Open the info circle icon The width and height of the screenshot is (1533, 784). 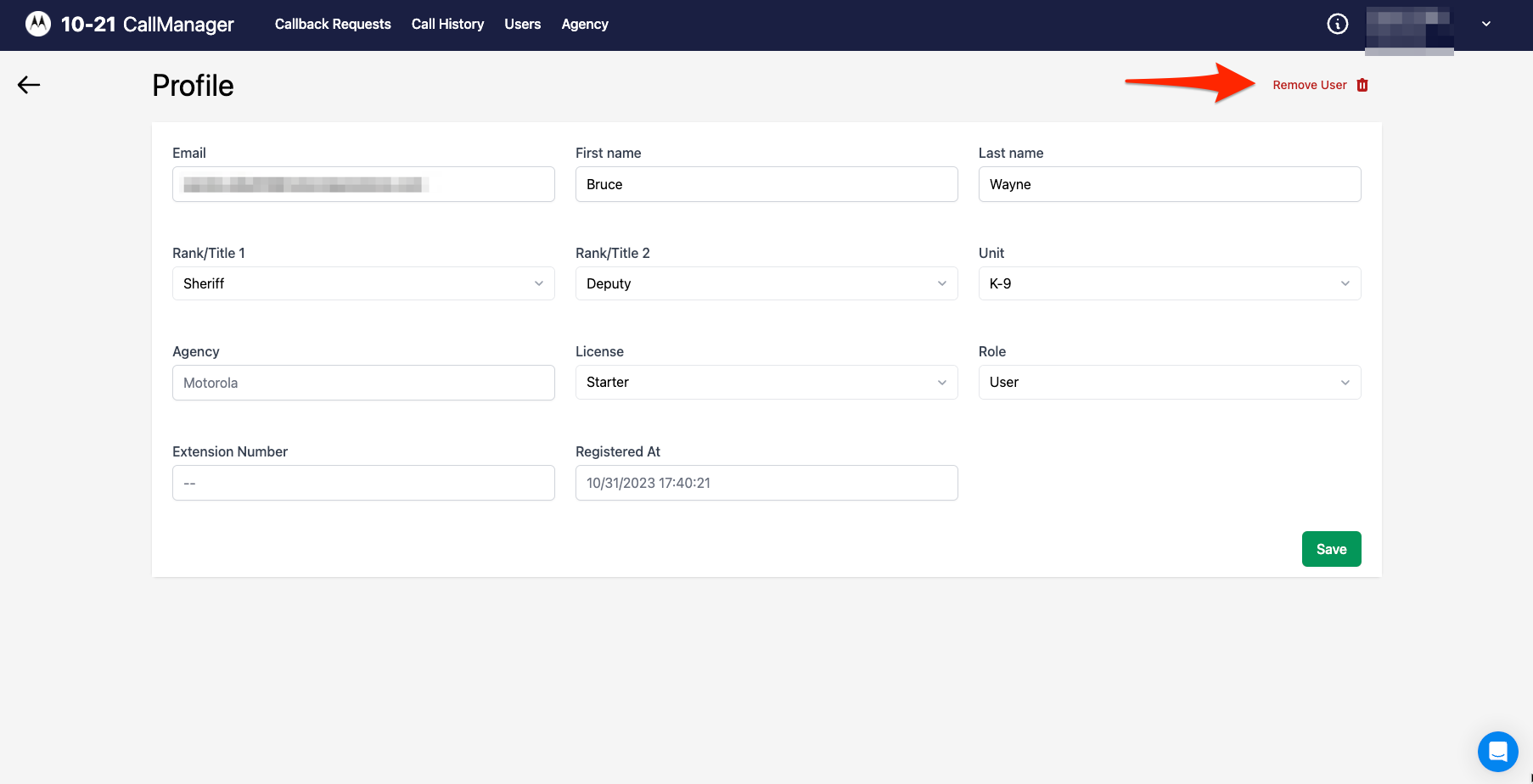(1337, 24)
